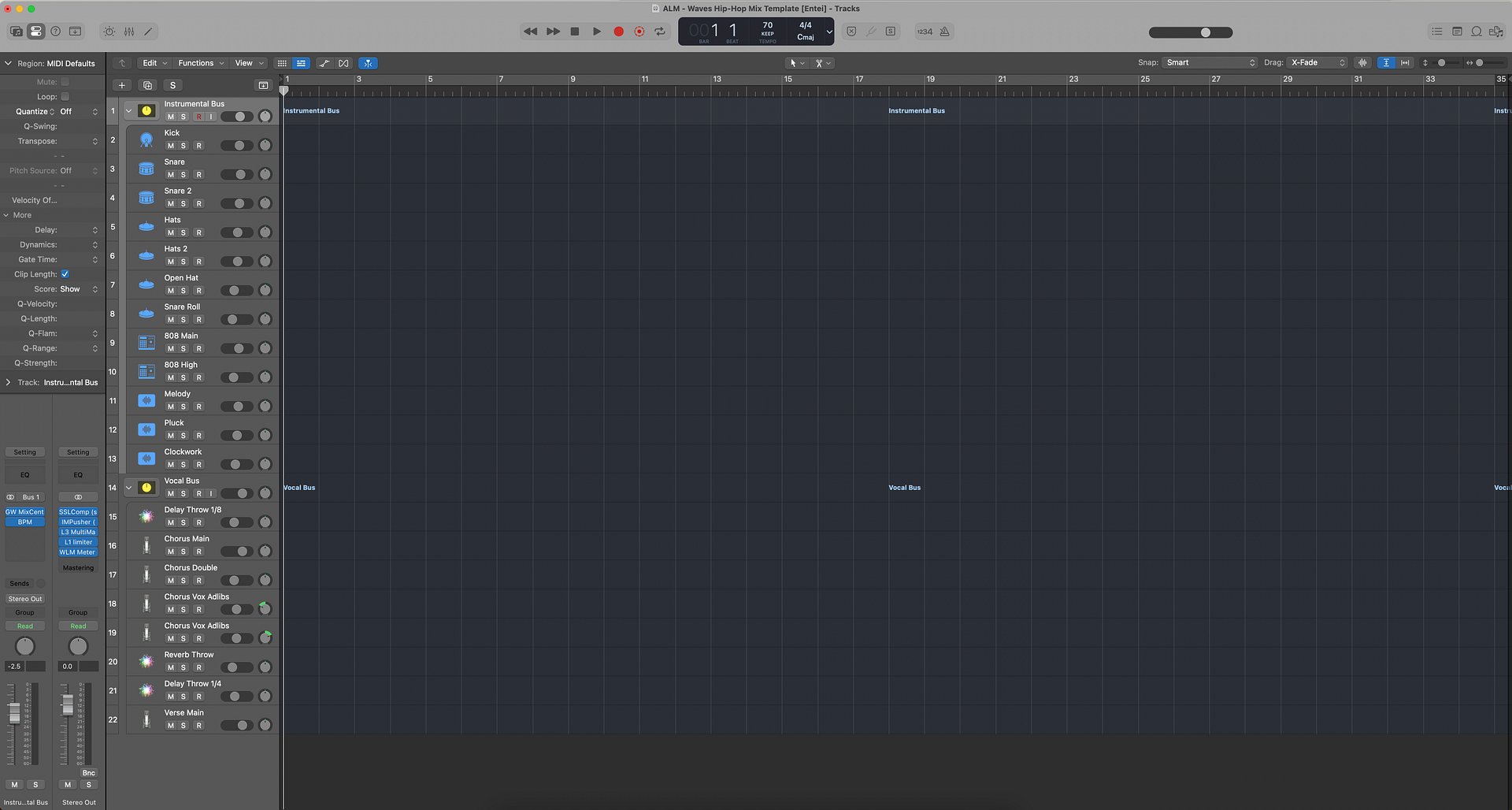Click the Melody track icon
1512x810 pixels.
[x=146, y=400]
